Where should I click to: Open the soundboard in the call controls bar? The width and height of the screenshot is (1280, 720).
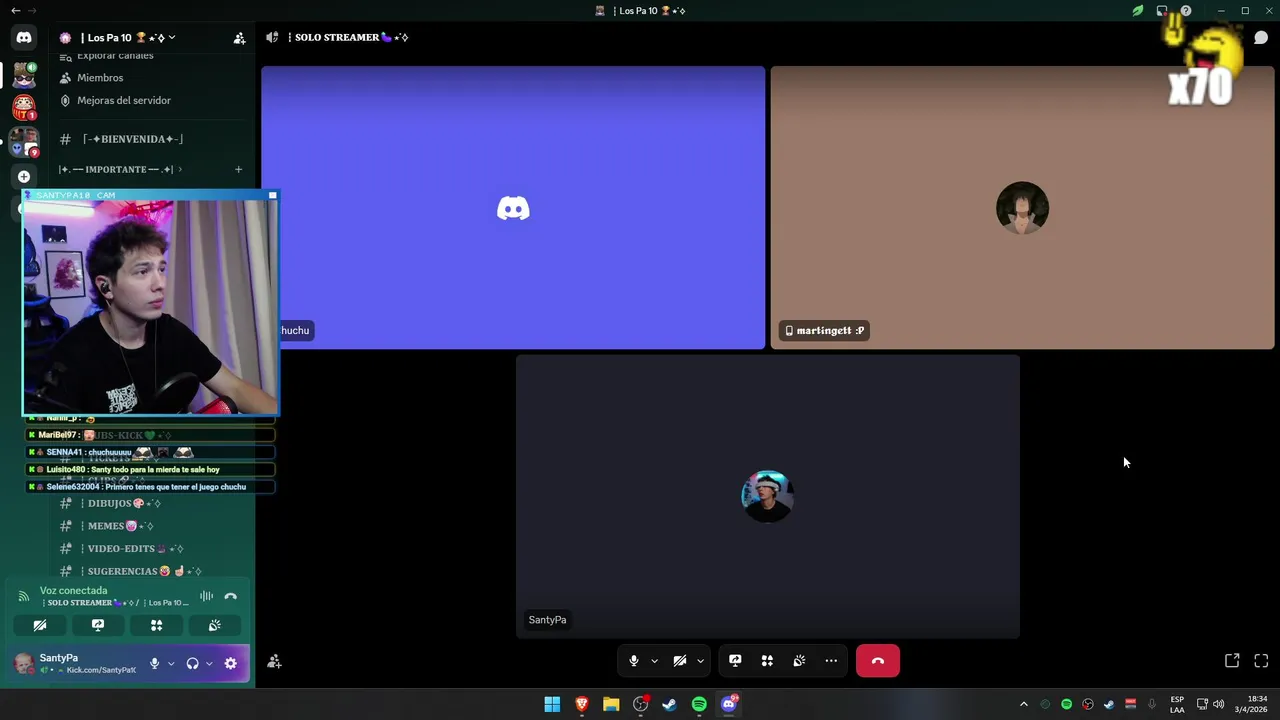799,661
